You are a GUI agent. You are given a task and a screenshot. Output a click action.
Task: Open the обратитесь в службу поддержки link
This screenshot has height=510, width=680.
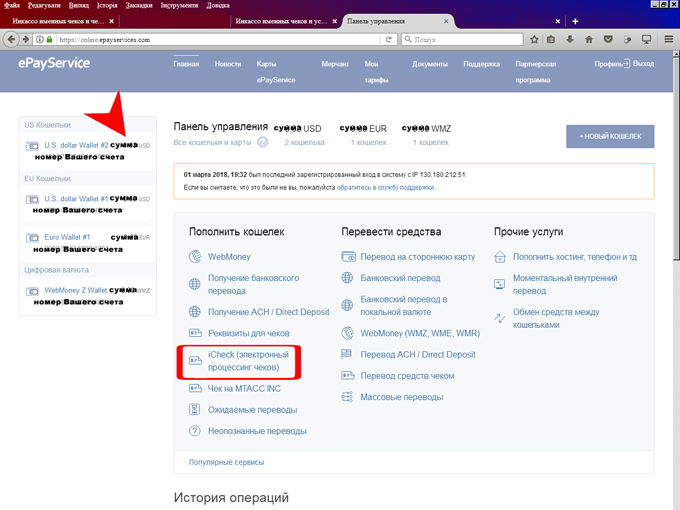coord(386,187)
